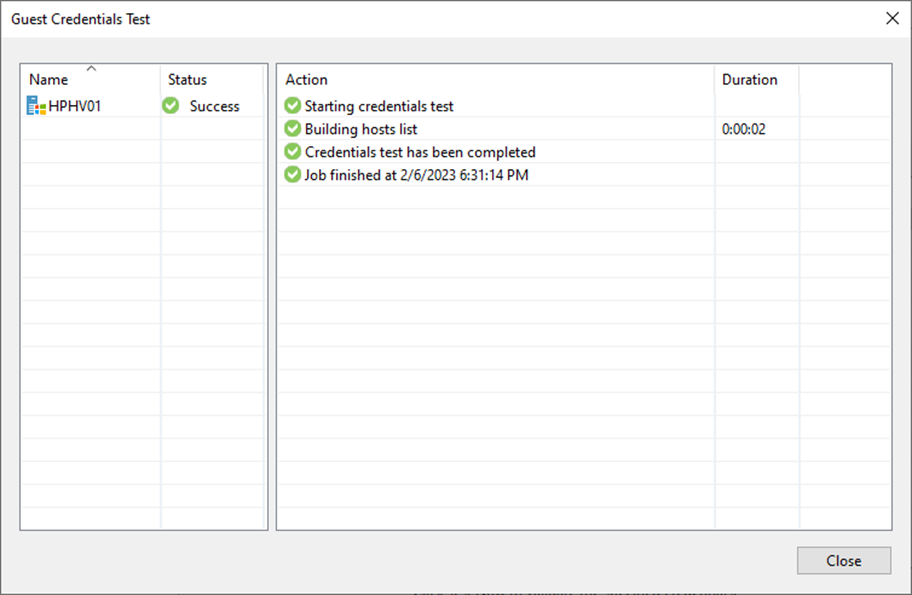Viewport: 912px width, 595px height.
Task: Click the HPHV01 server icon
Action: (36, 106)
